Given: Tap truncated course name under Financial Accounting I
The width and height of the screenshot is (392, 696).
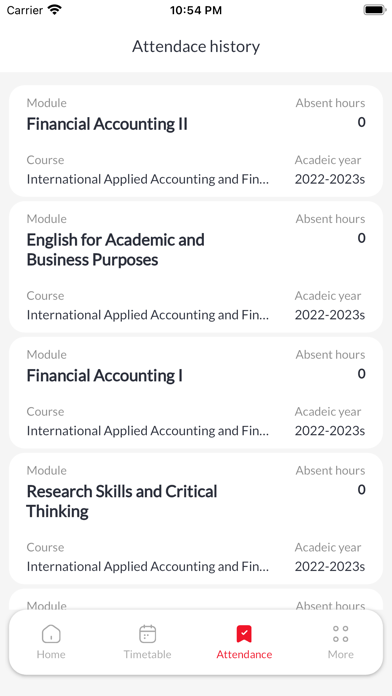Looking at the screenshot, I should point(148,431).
